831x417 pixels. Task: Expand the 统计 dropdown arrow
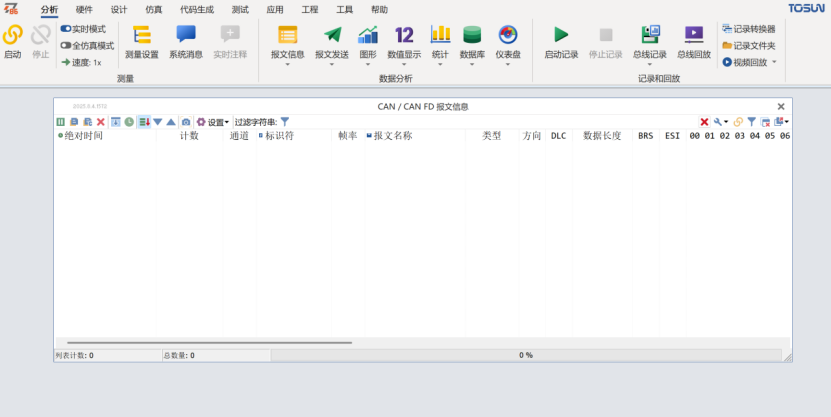[x=440, y=65]
